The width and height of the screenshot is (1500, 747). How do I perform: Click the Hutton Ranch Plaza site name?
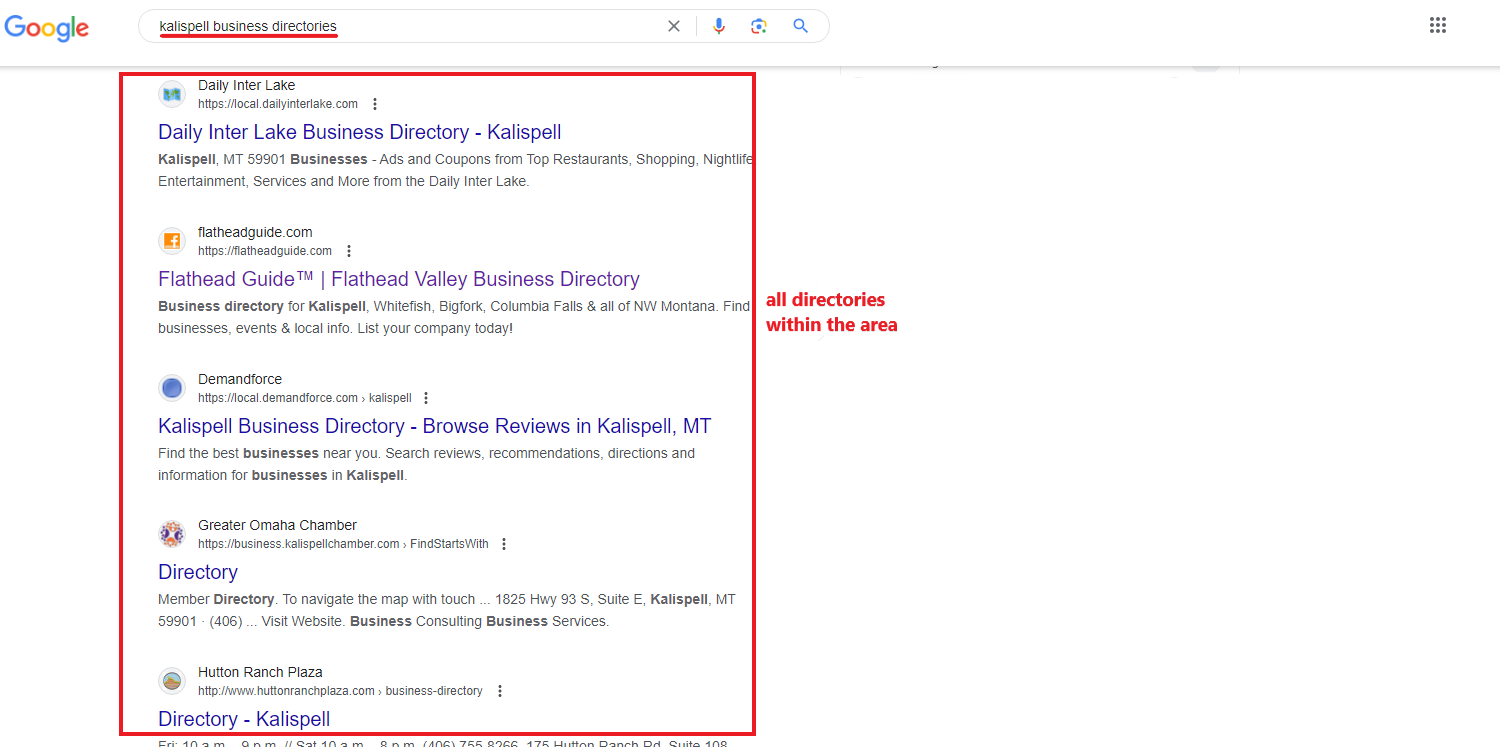[260, 672]
